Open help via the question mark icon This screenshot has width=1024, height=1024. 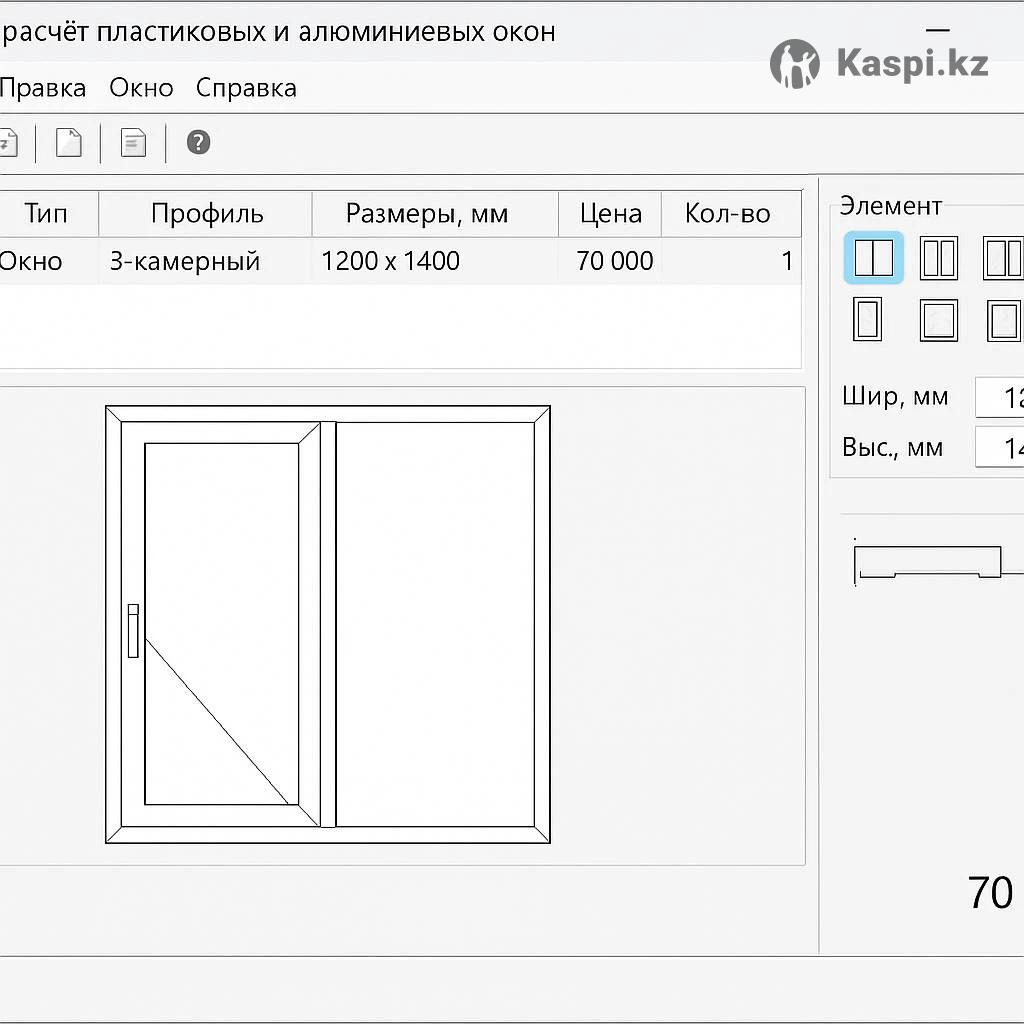[x=198, y=143]
